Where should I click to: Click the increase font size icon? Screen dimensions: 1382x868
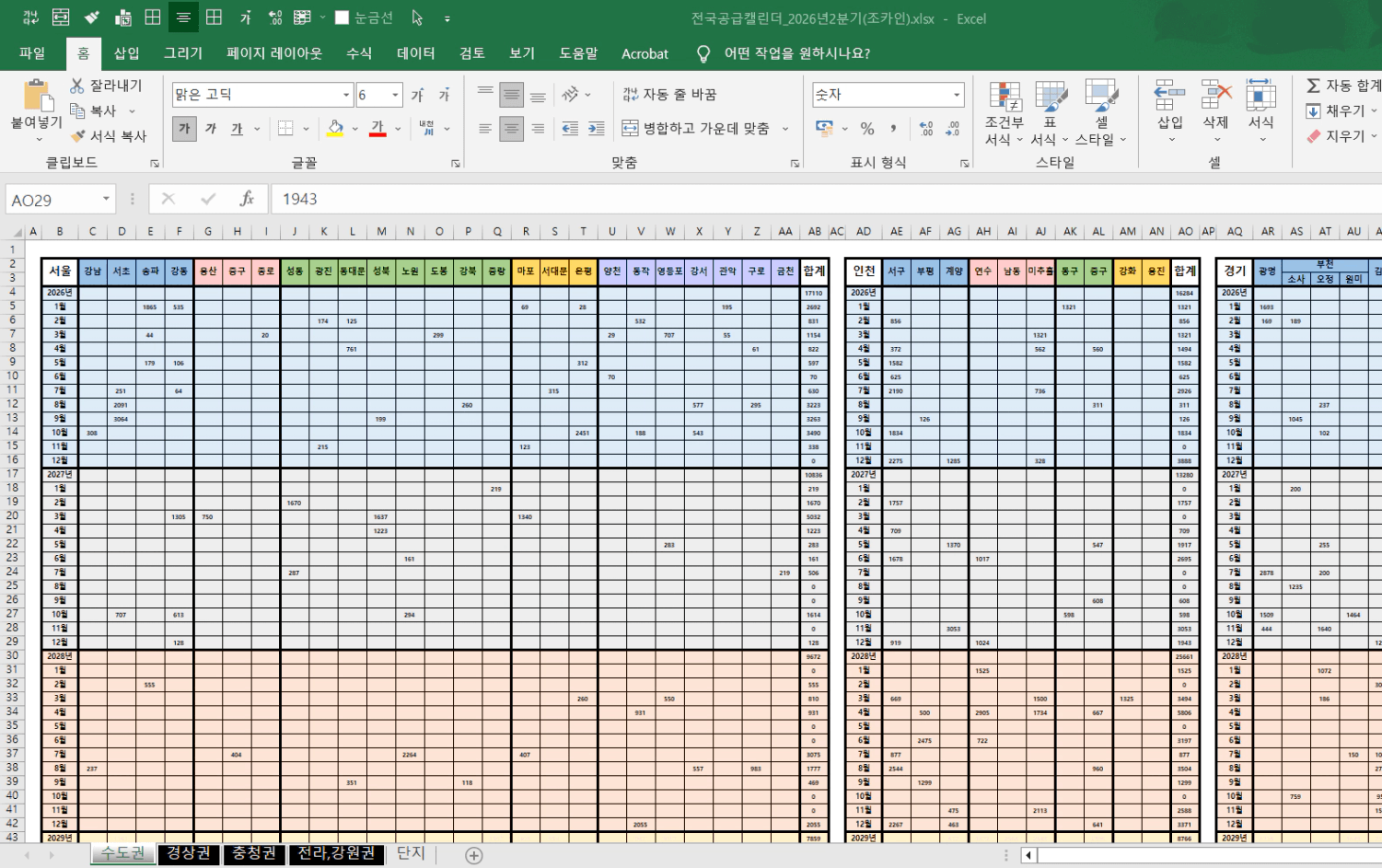pyautogui.click(x=418, y=95)
